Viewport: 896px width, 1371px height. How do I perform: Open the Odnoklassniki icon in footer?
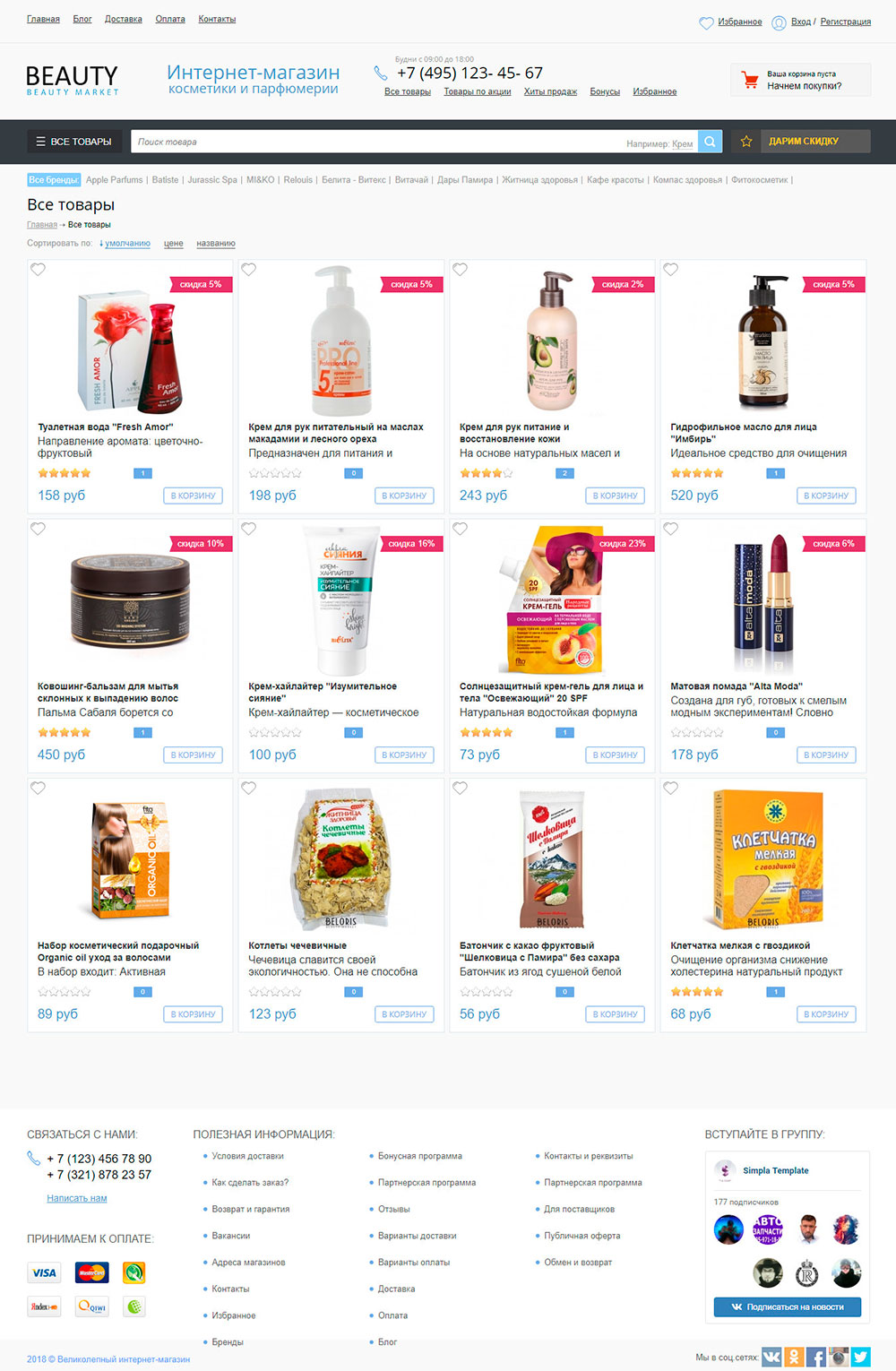tap(794, 1357)
